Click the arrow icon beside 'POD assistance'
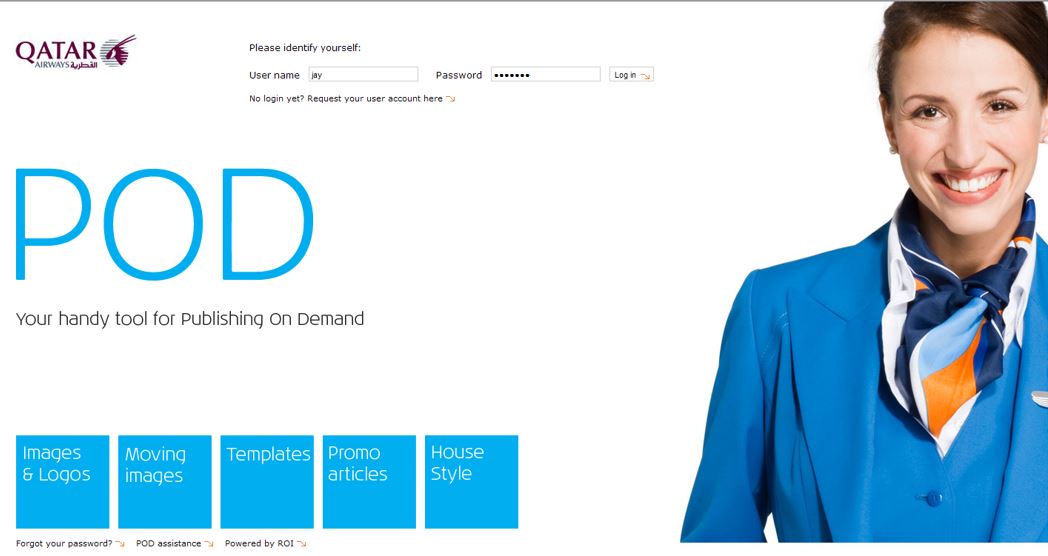The image size is (1048, 556). coord(209,544)
